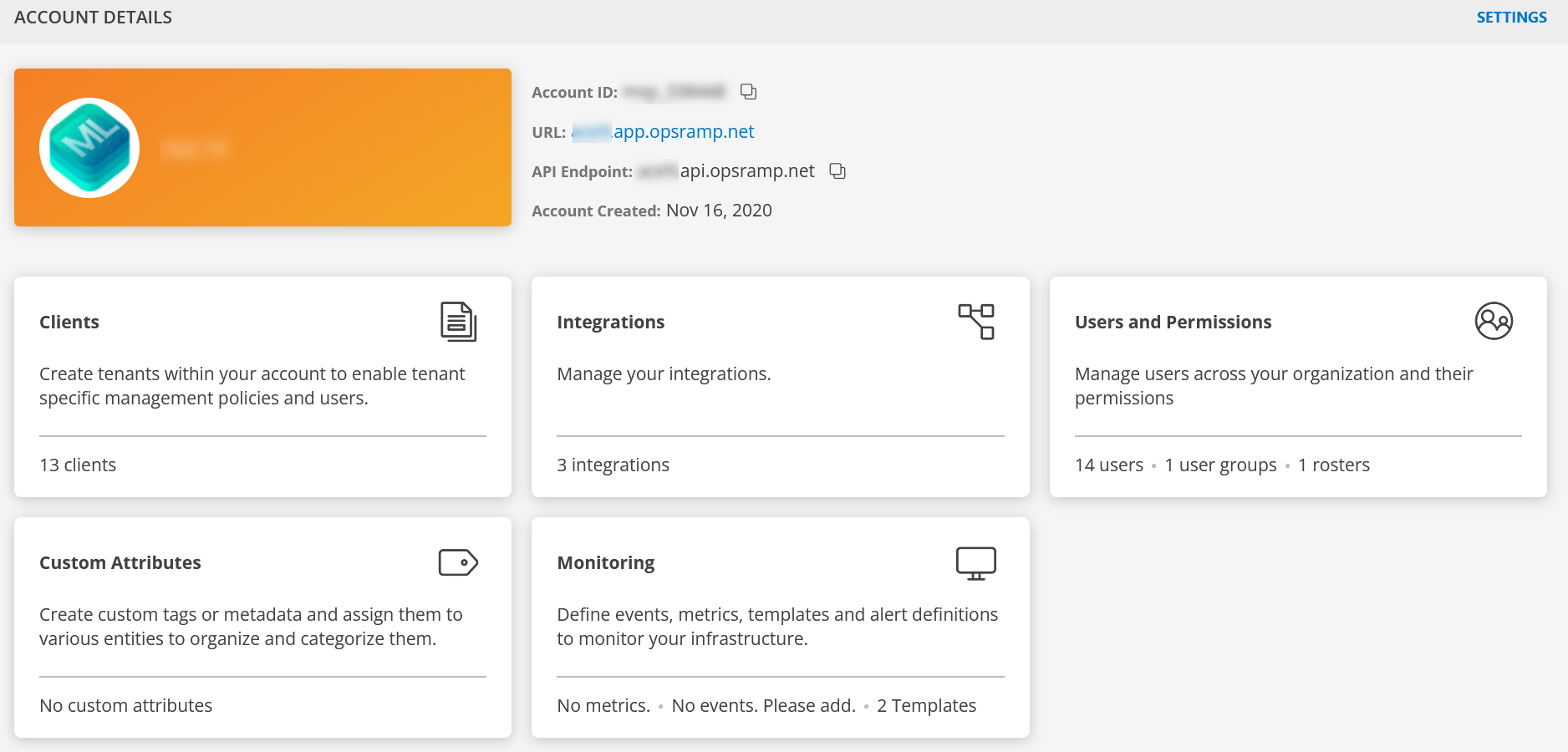Click the ML account logo avatar
The height and width of the screenshot is (752, 1568).
(x=89, y=148)
